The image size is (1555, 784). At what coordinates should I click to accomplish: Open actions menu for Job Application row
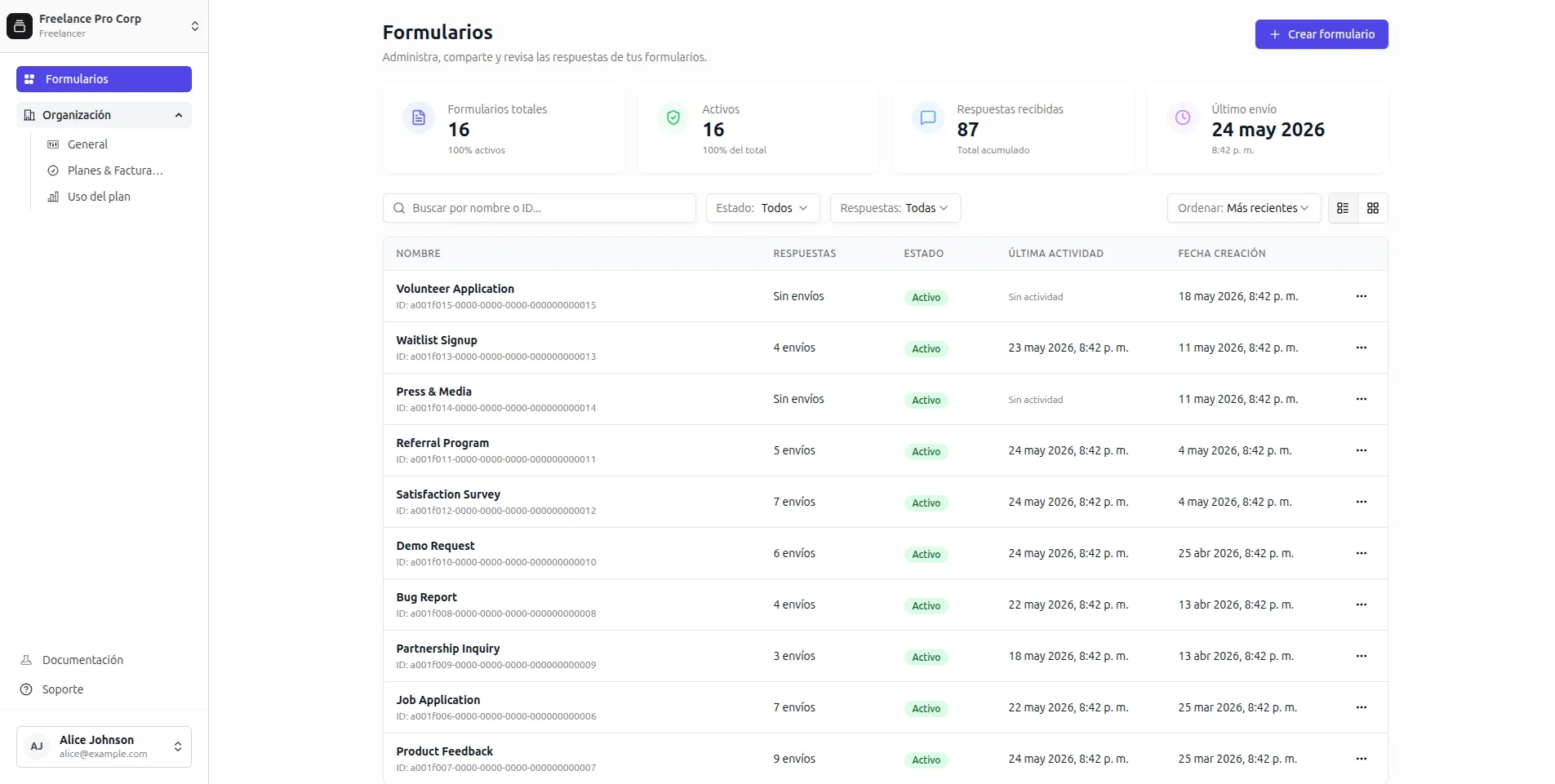click(1361, 707)
